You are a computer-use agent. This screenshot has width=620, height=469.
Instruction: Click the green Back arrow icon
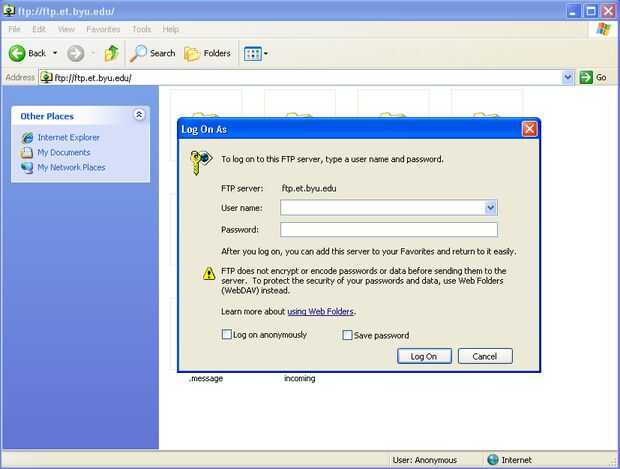(17, 53)
